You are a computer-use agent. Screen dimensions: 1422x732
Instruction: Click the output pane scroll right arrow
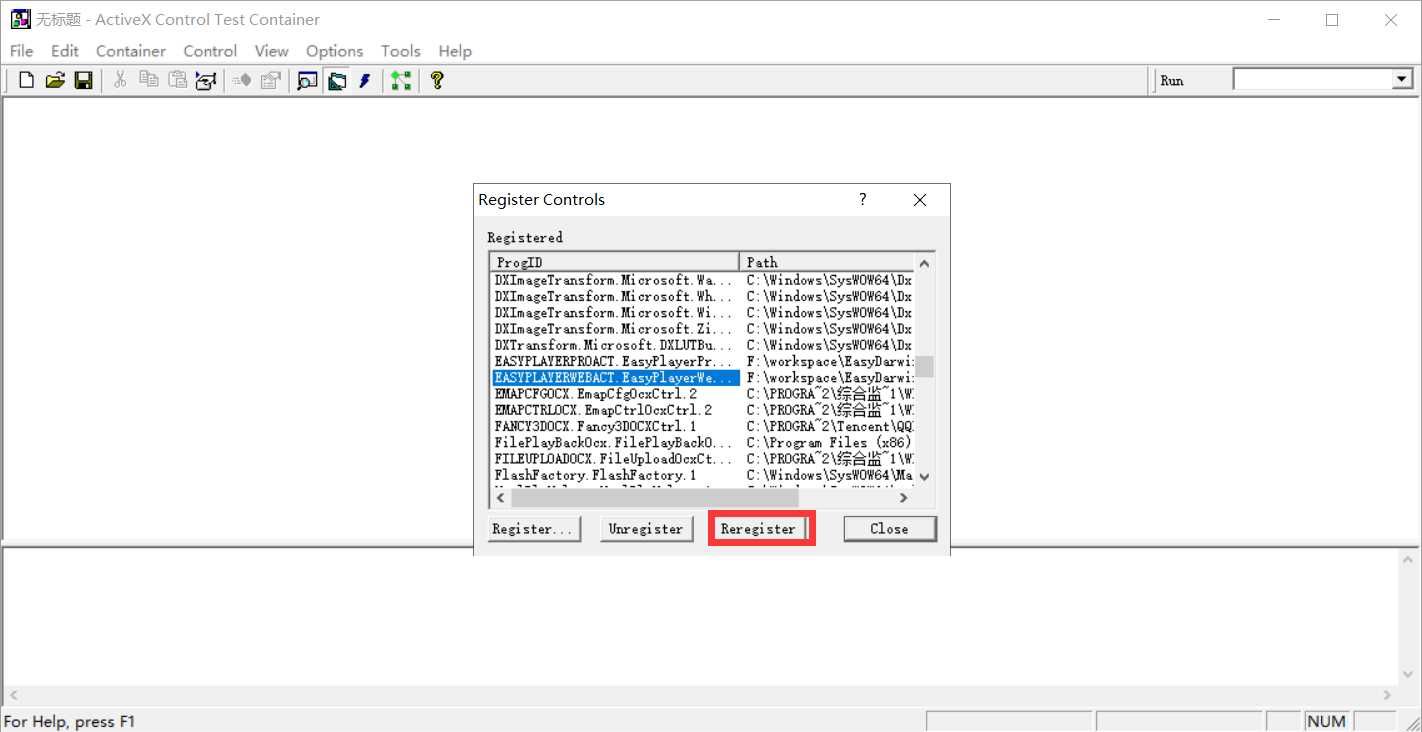coord(1388,695)
